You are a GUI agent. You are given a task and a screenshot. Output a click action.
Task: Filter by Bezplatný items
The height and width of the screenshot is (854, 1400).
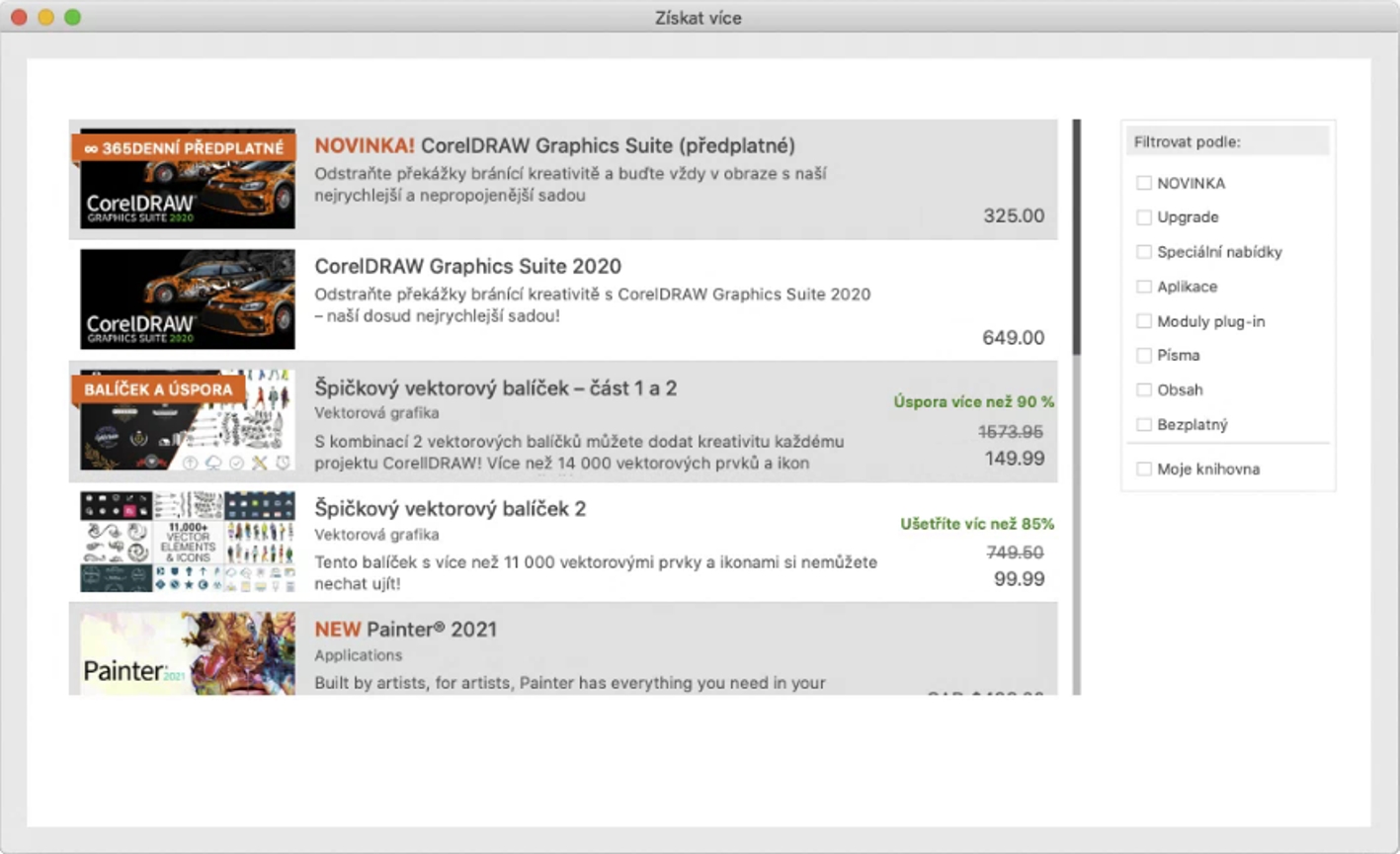1144,424
